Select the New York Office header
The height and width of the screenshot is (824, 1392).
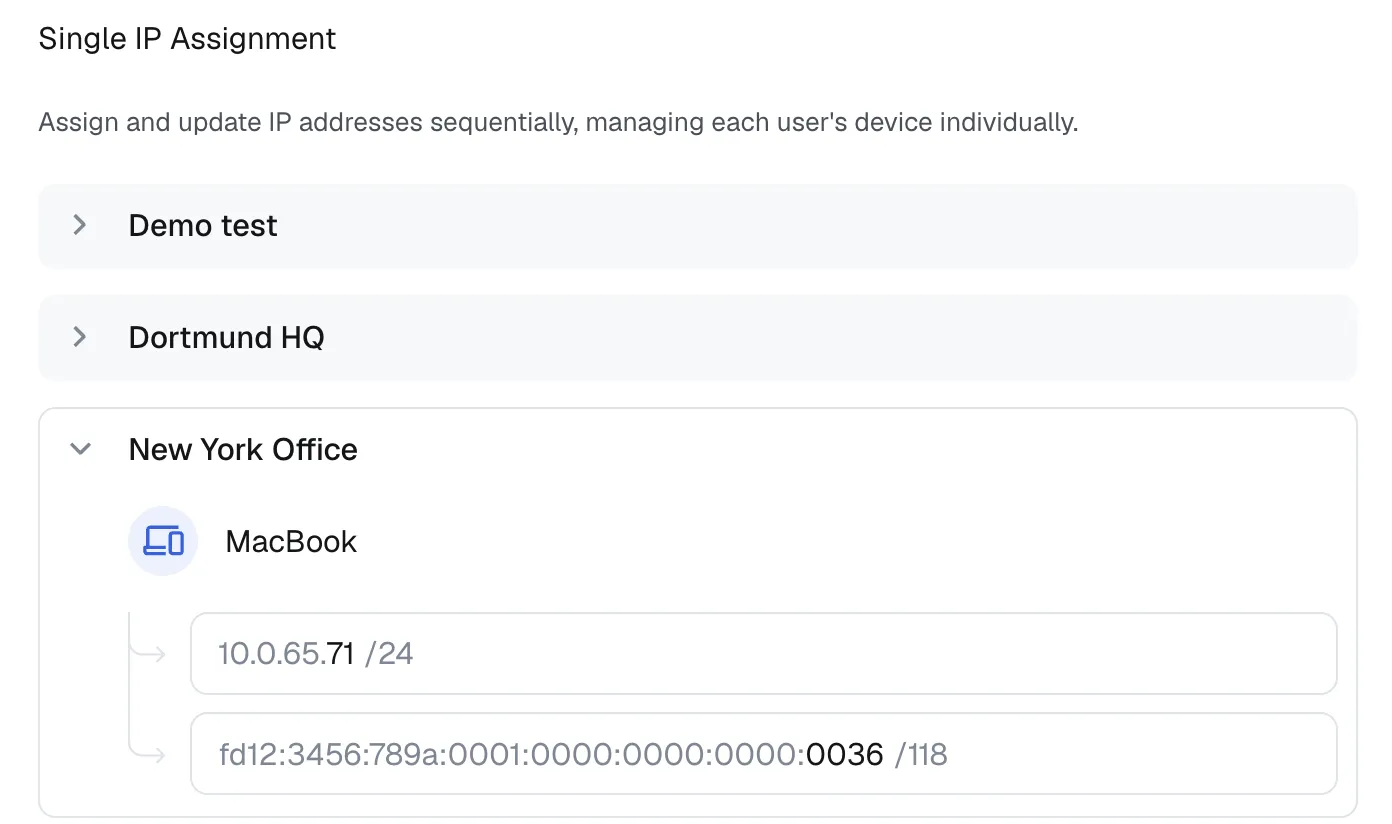[243, 449]
